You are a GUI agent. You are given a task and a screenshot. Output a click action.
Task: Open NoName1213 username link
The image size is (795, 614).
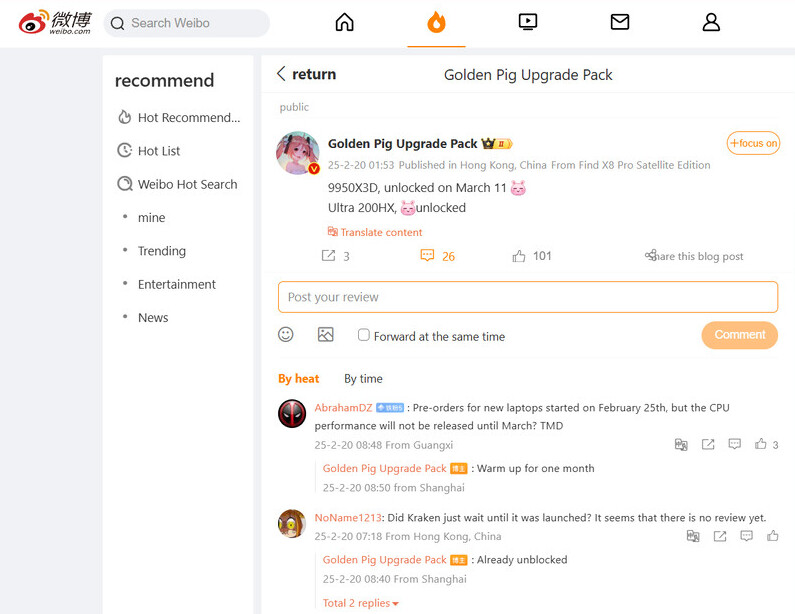point(348,518)
